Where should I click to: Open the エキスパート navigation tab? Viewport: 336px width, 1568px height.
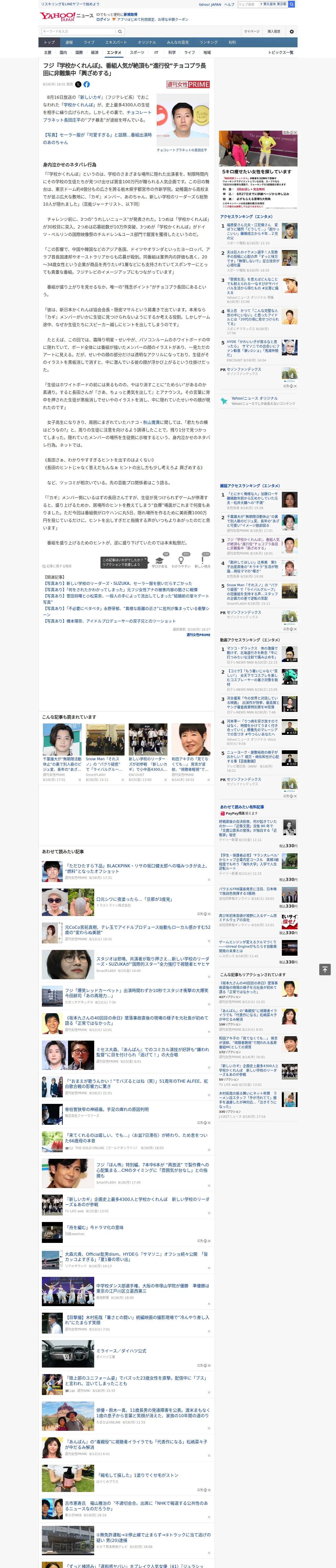coord(116,43)
